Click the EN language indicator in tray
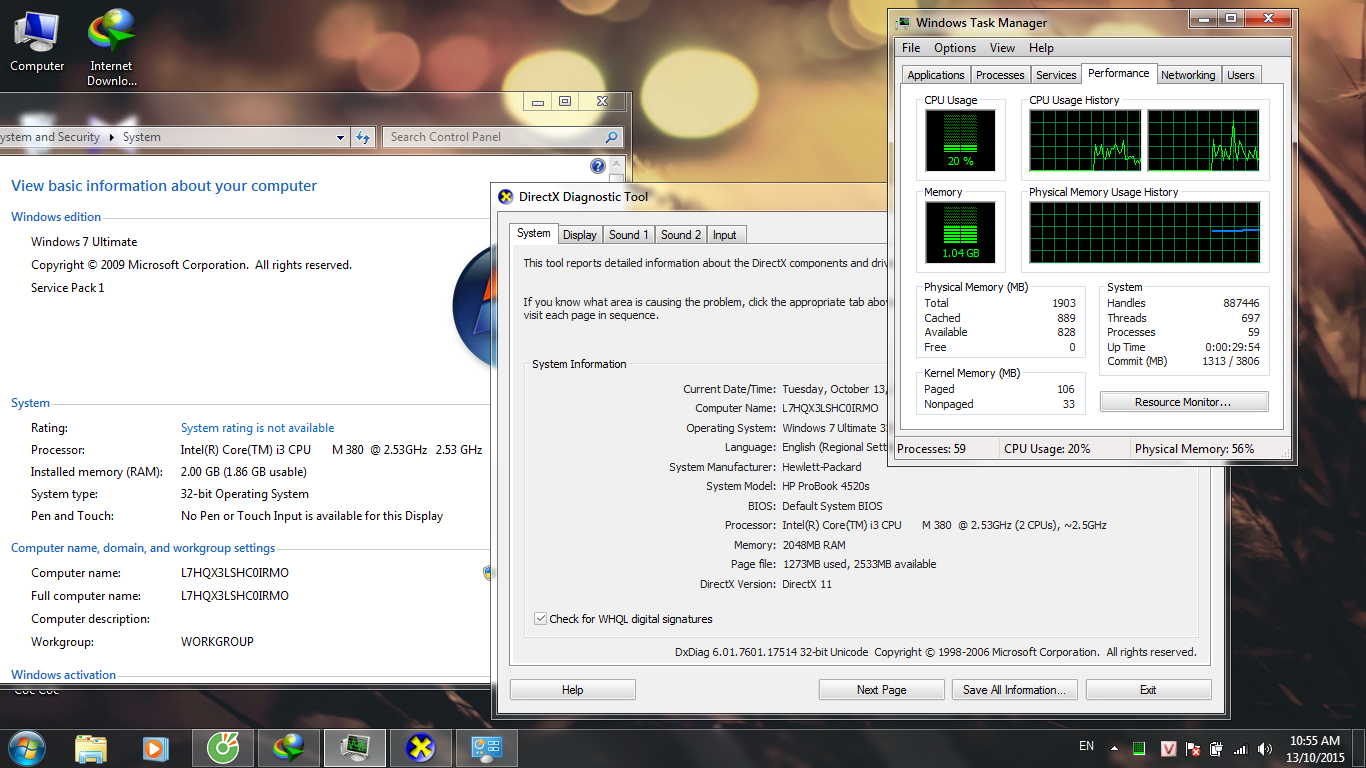This screenshot has width=1366, height=768. coord(1087,746)
